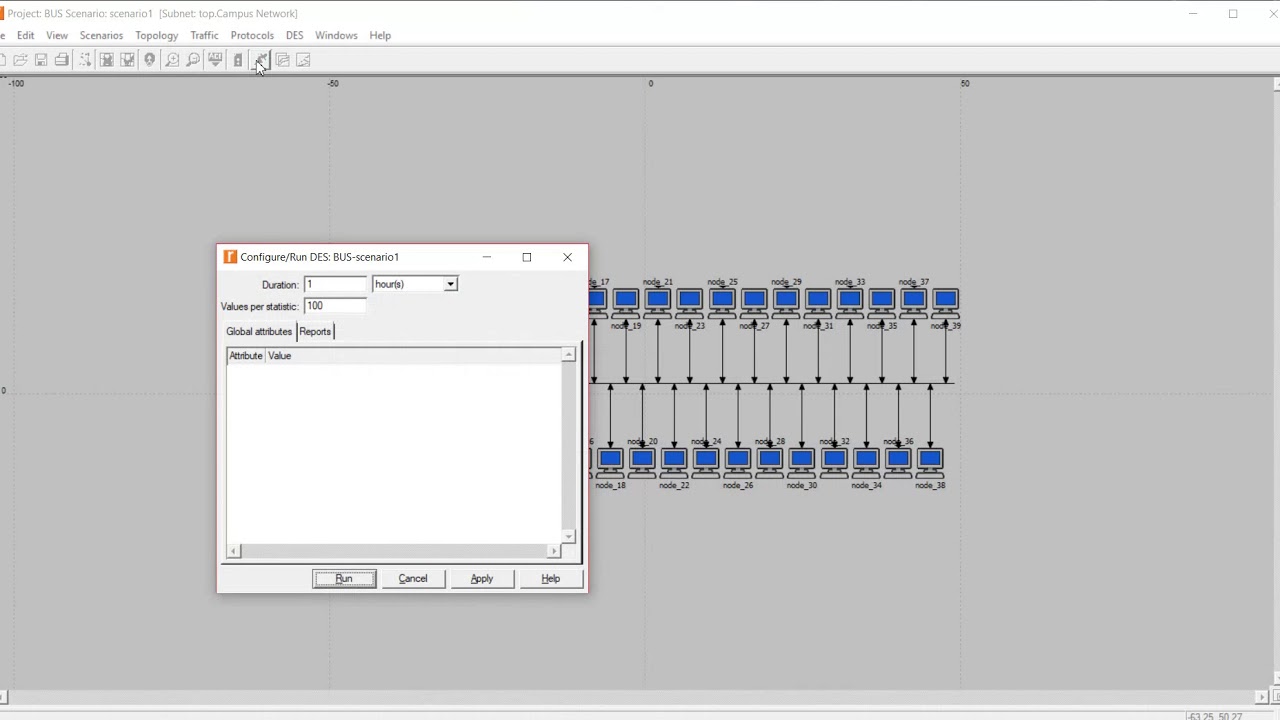
Task: Click the Apply button in the dialog
Action: click(x=482, y=579)
